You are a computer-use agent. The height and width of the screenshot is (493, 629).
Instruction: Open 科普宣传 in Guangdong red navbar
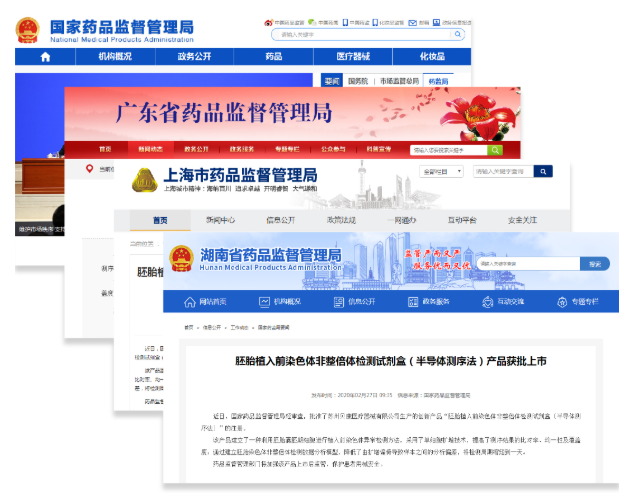(379, 149)
